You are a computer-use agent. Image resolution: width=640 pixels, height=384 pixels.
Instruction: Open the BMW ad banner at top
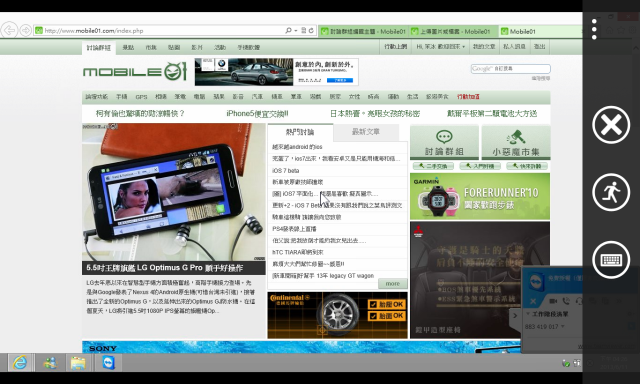(277, 72)
